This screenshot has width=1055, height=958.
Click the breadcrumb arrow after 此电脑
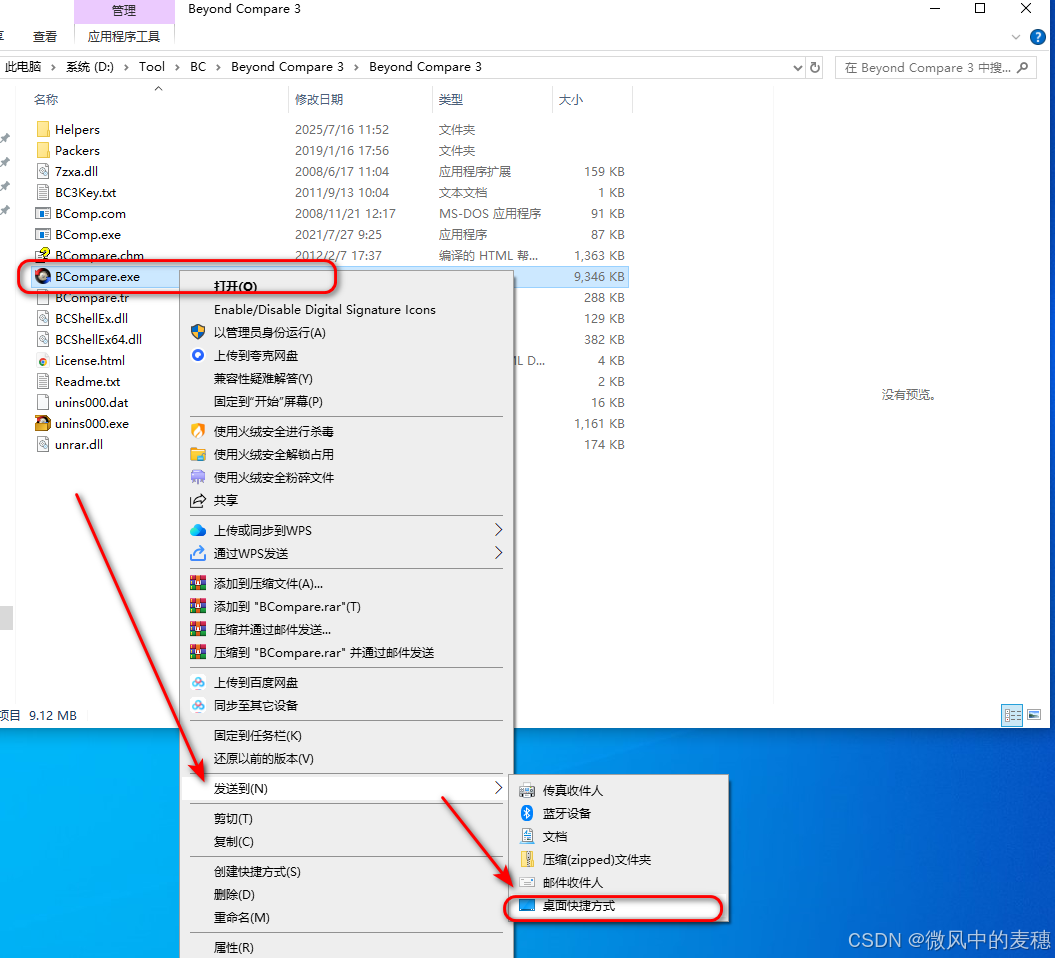[x=53, y=67]
